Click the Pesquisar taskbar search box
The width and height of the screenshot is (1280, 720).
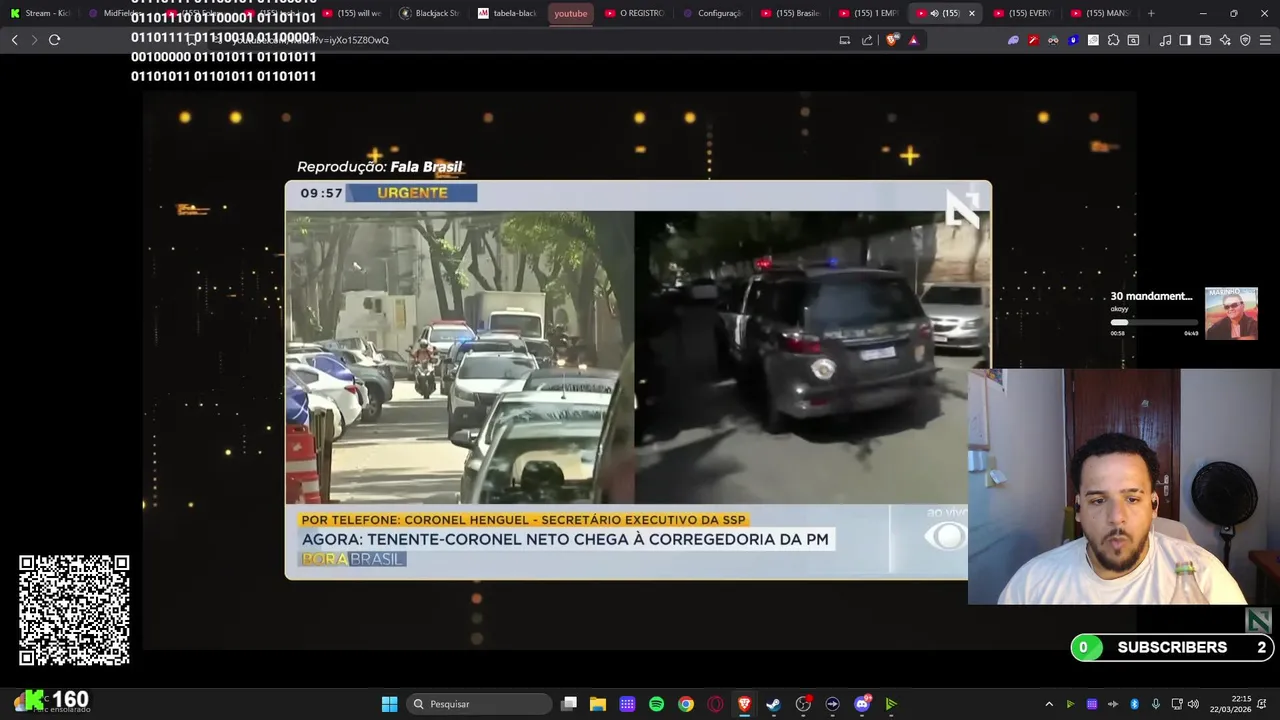(479, 704)
